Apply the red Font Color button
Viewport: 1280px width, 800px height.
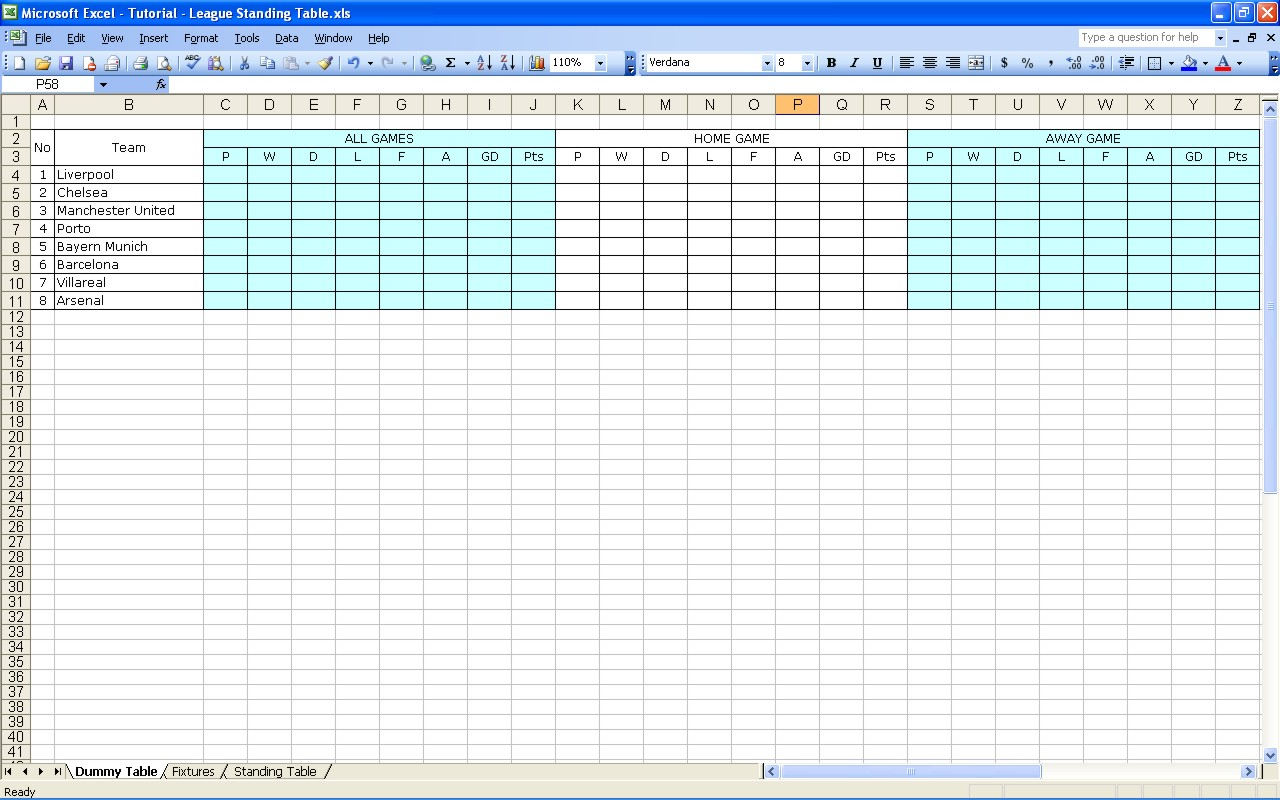[x=1223, y=63]
